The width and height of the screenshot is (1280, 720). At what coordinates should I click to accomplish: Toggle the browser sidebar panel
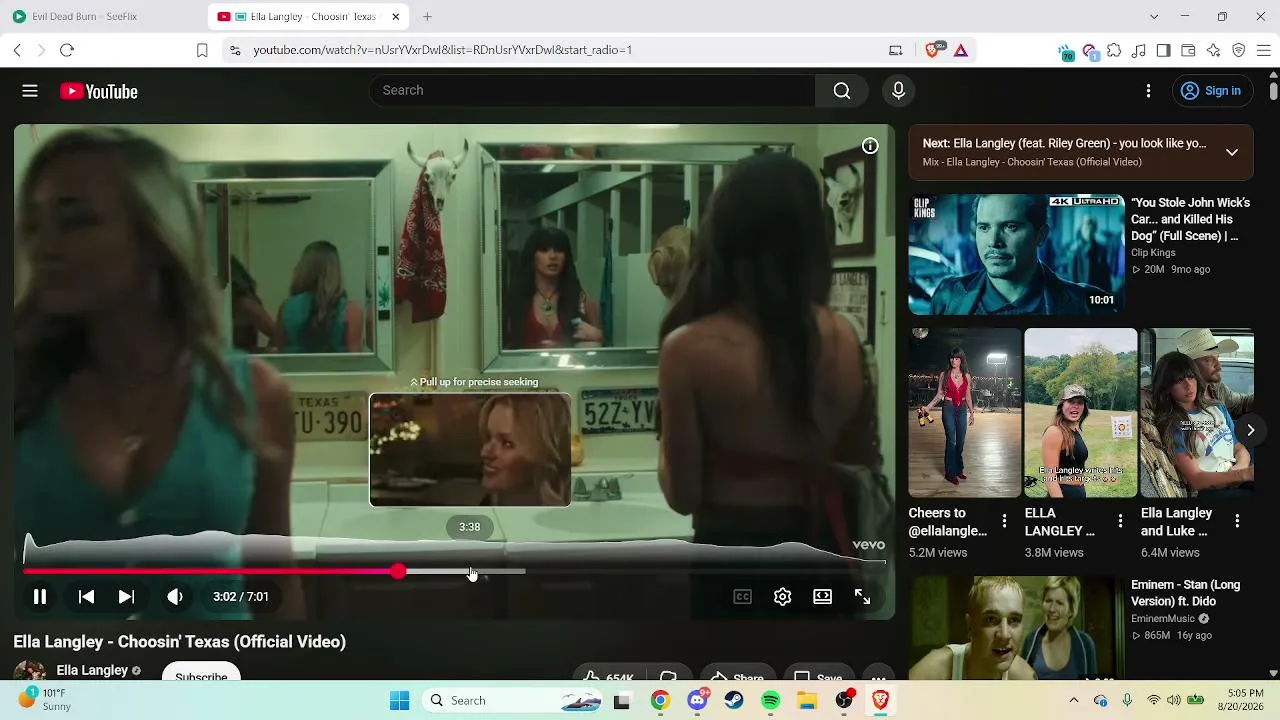click(x=1164, y=50)
